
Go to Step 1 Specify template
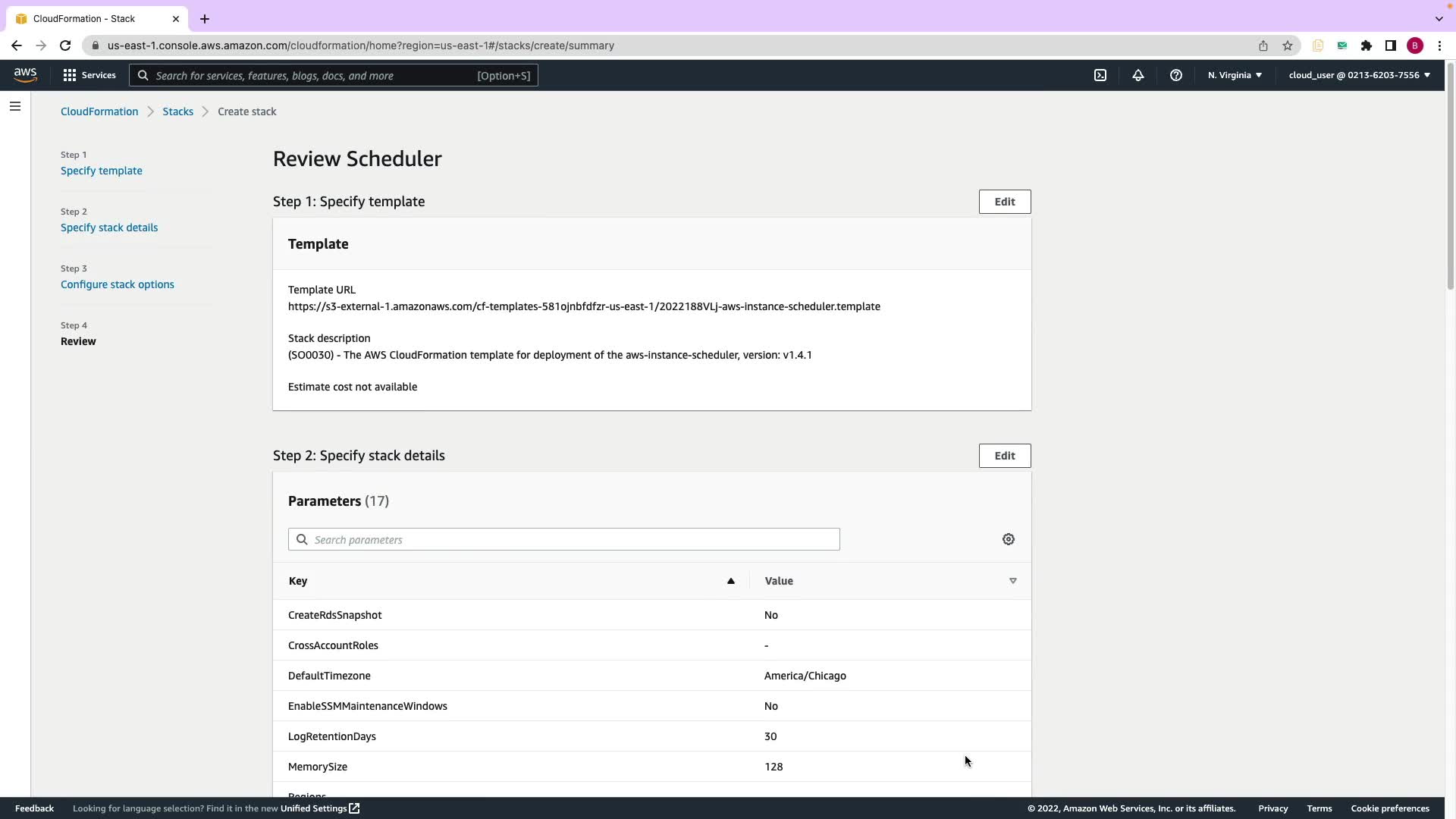(x=102, y=171)
